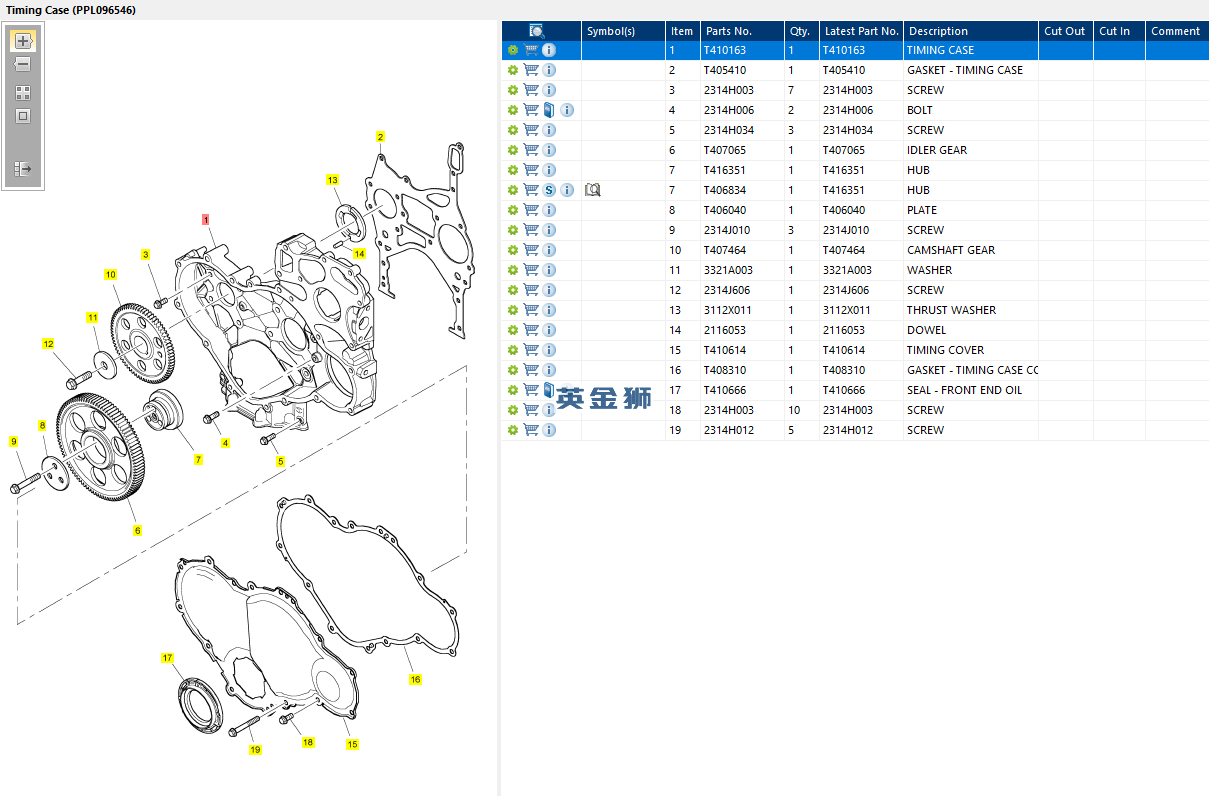Click callout label 17 on the diagram
Image resolution: width=1209 pixels, height=796 pixels.
pos(167,658)
